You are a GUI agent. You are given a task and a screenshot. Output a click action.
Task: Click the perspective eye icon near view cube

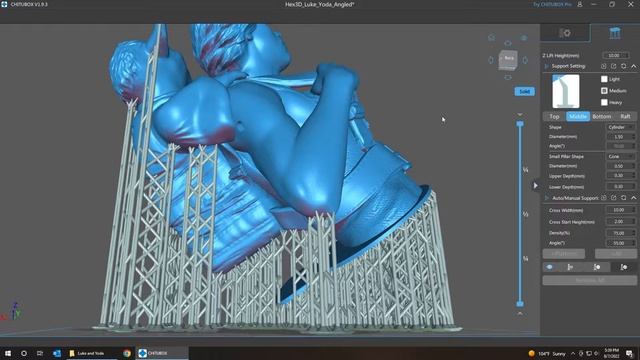(x=524, y=38)
